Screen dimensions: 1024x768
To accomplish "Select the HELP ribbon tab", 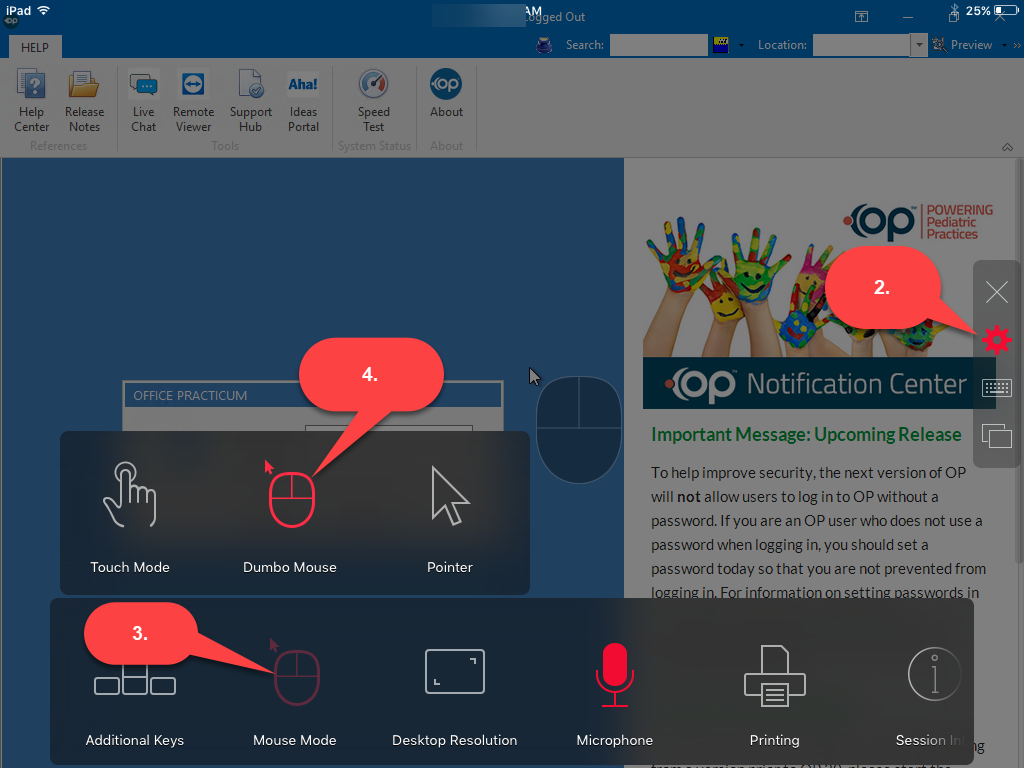I will tap(35, 48).
